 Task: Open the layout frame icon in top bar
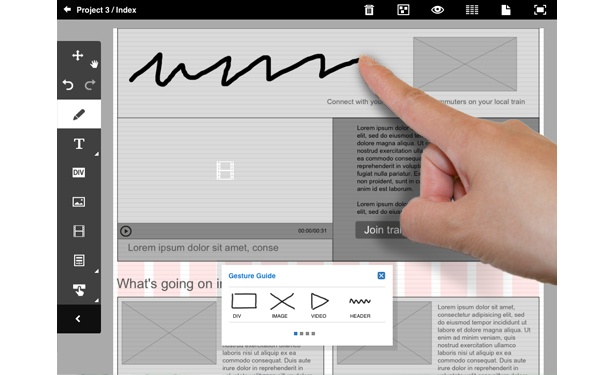(403, 10)
